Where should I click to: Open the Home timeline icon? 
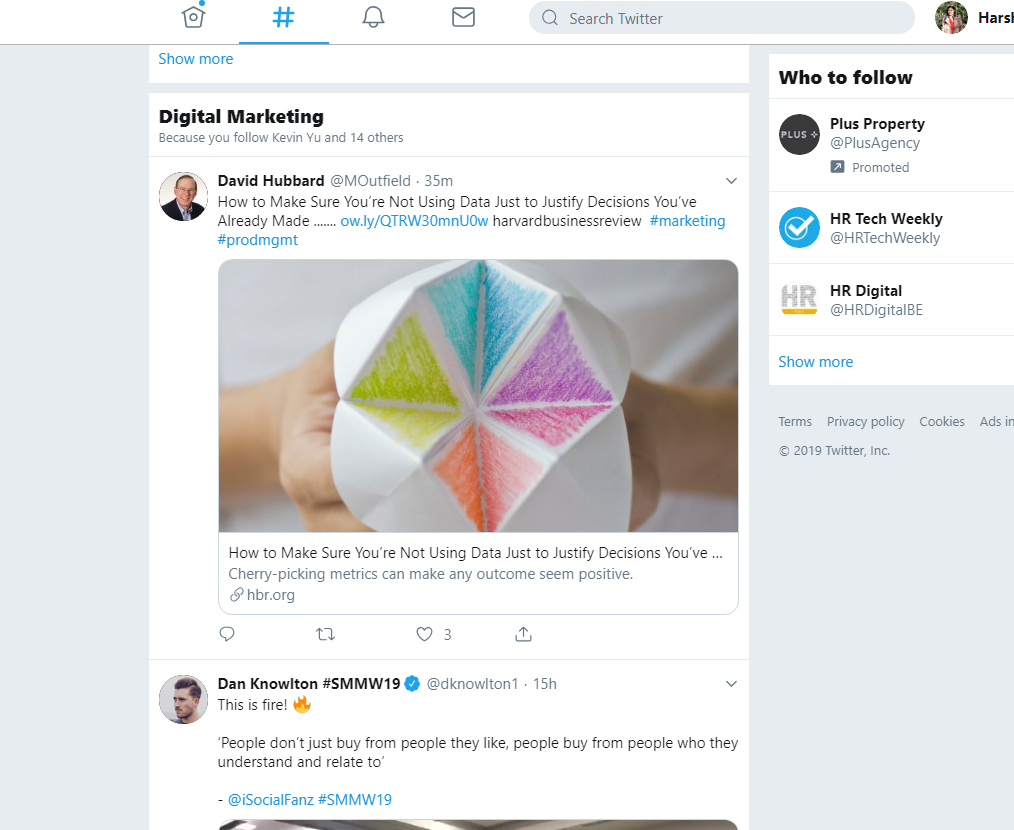pos(193,17)
